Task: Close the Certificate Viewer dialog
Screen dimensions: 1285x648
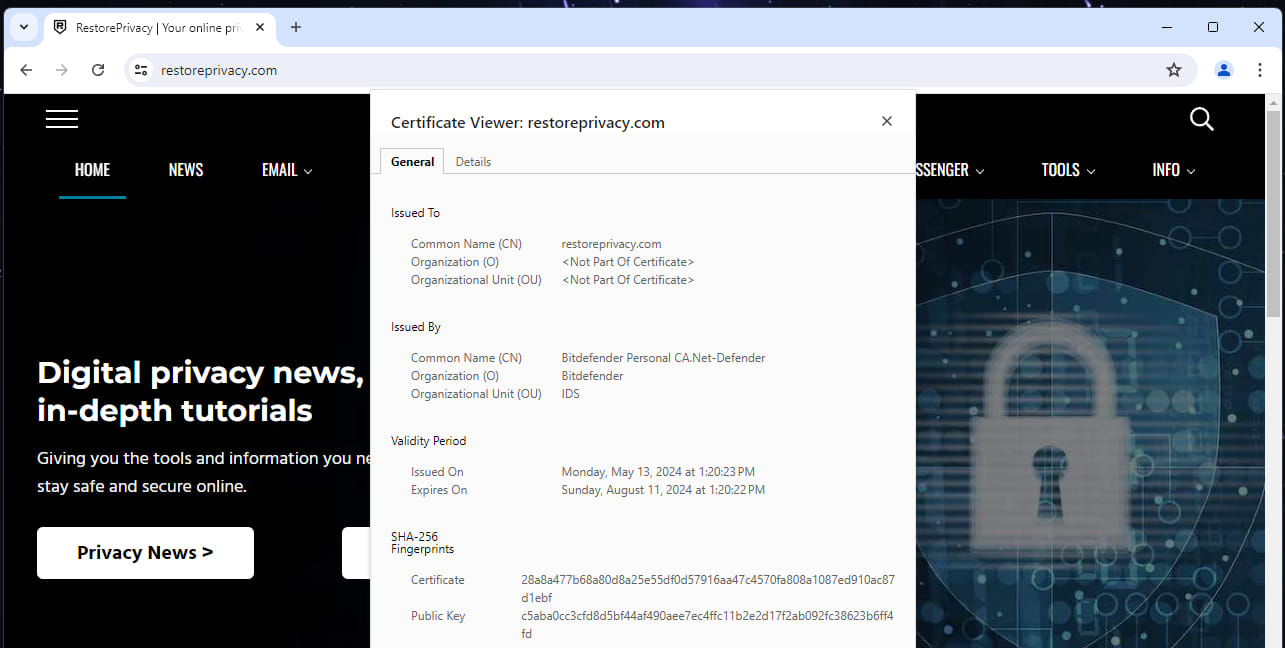Action: click(886, 120)
